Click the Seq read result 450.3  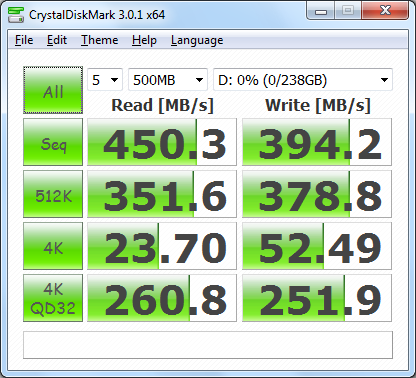click(x=162, y=142)
